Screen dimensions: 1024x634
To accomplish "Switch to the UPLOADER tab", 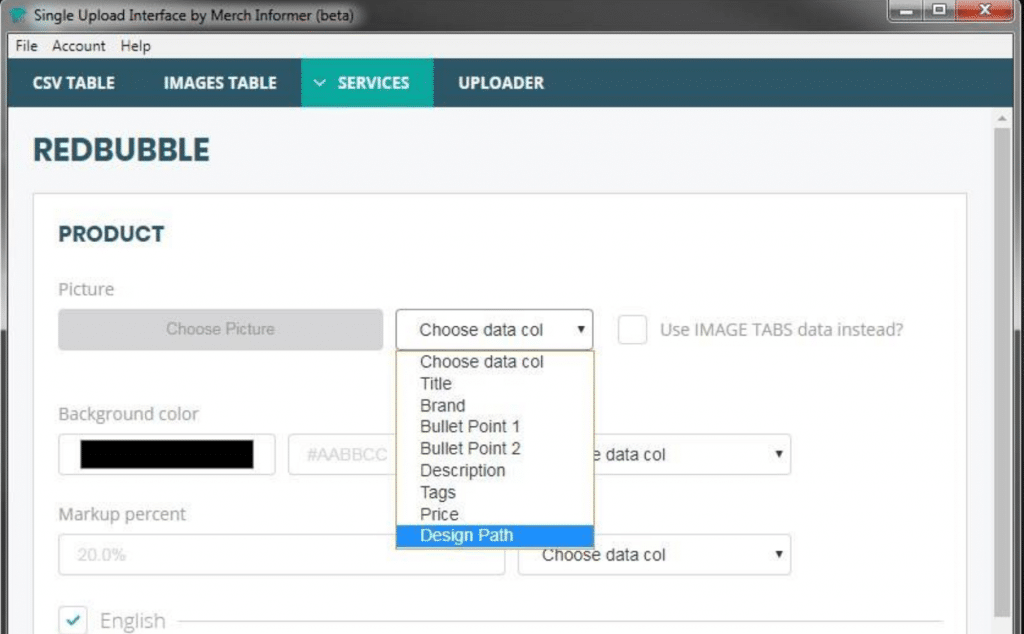I will click(501, 83).
